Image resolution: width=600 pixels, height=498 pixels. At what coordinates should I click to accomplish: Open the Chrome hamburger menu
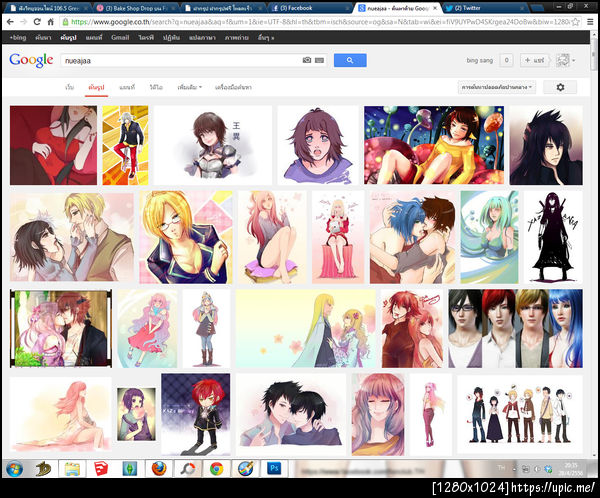(590, 22)
